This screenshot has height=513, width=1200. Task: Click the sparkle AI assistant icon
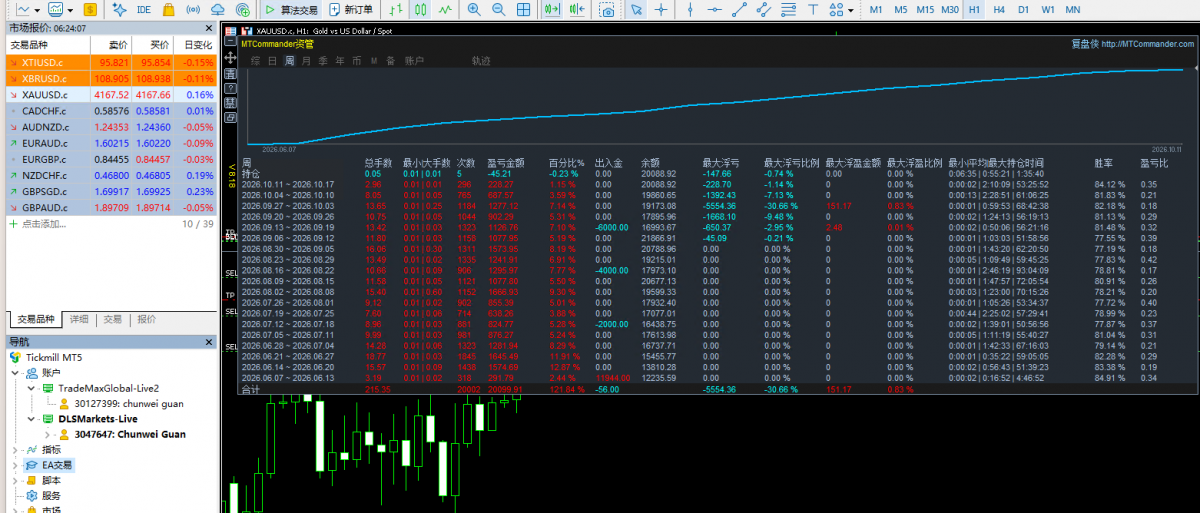point(120,9)
